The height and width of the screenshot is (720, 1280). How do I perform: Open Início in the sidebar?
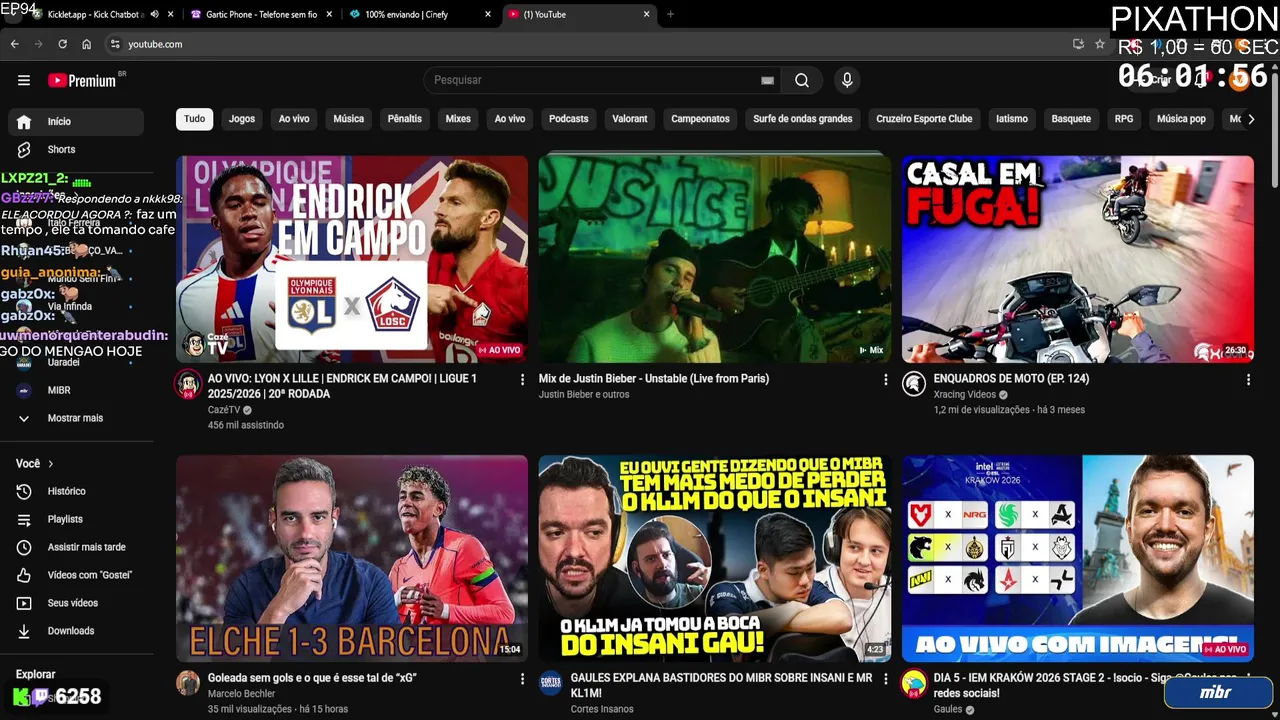[x=76, y=121]
